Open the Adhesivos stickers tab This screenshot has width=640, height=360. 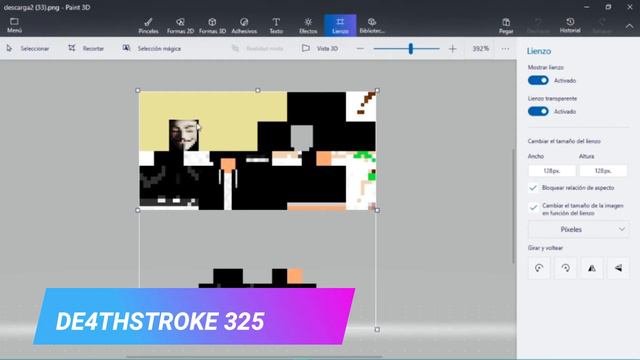pos(244,25)
